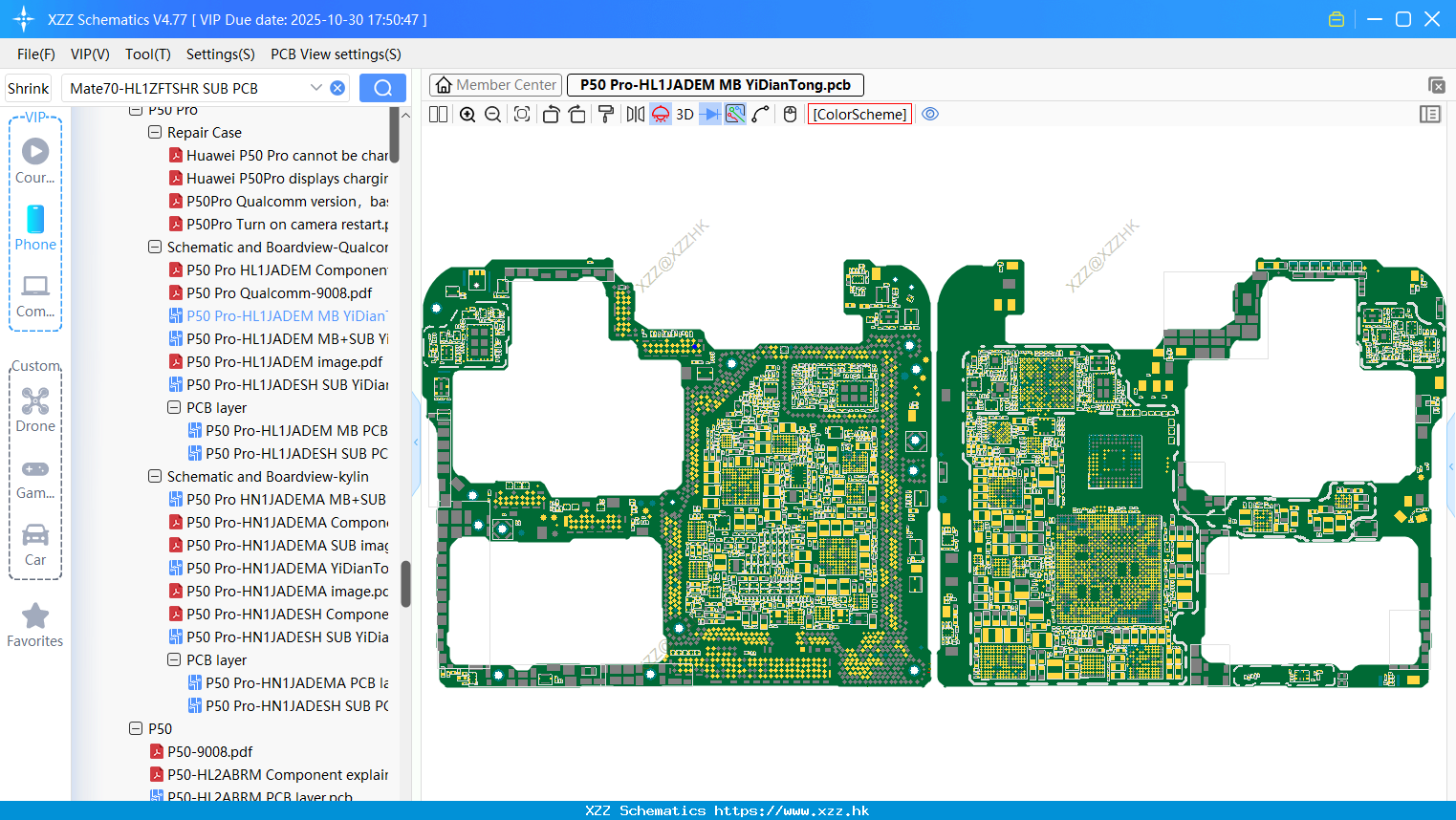This screenshot has width=1456, height=820.
Task: Click the mouse settings icon
Action: [x=790, y=115]
